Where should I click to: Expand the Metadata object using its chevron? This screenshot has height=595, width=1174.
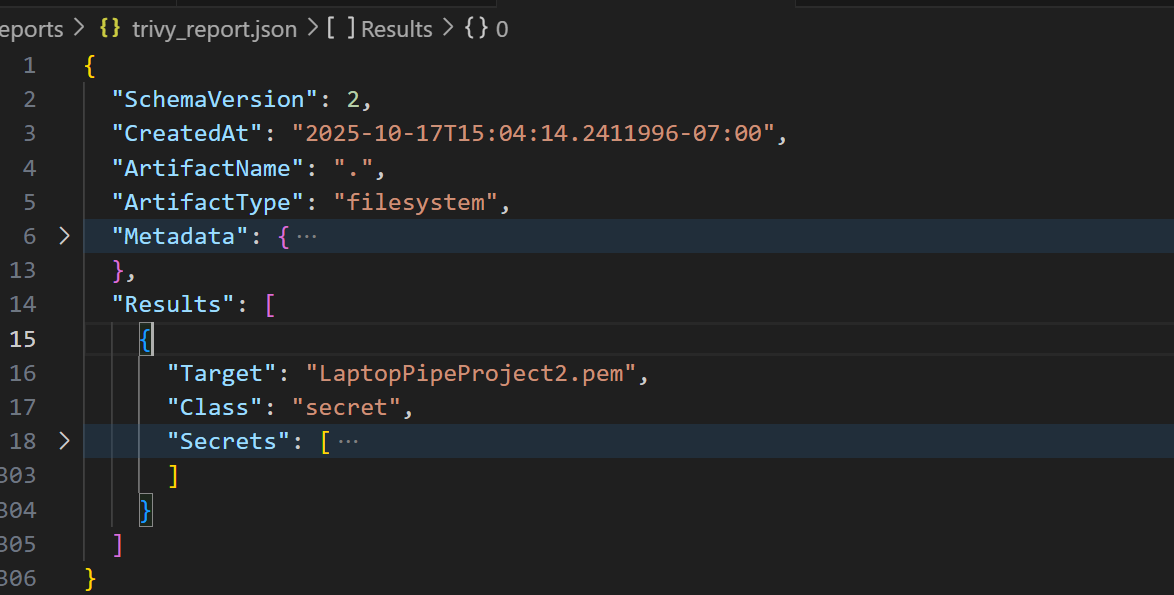click(x=64, y=236)
